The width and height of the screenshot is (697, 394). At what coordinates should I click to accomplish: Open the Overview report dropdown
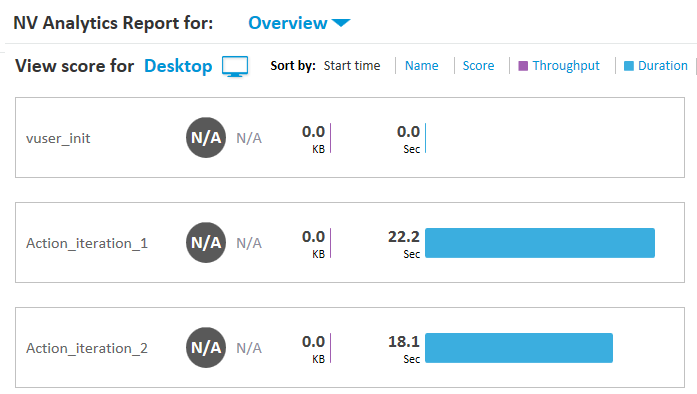point(299,23)
